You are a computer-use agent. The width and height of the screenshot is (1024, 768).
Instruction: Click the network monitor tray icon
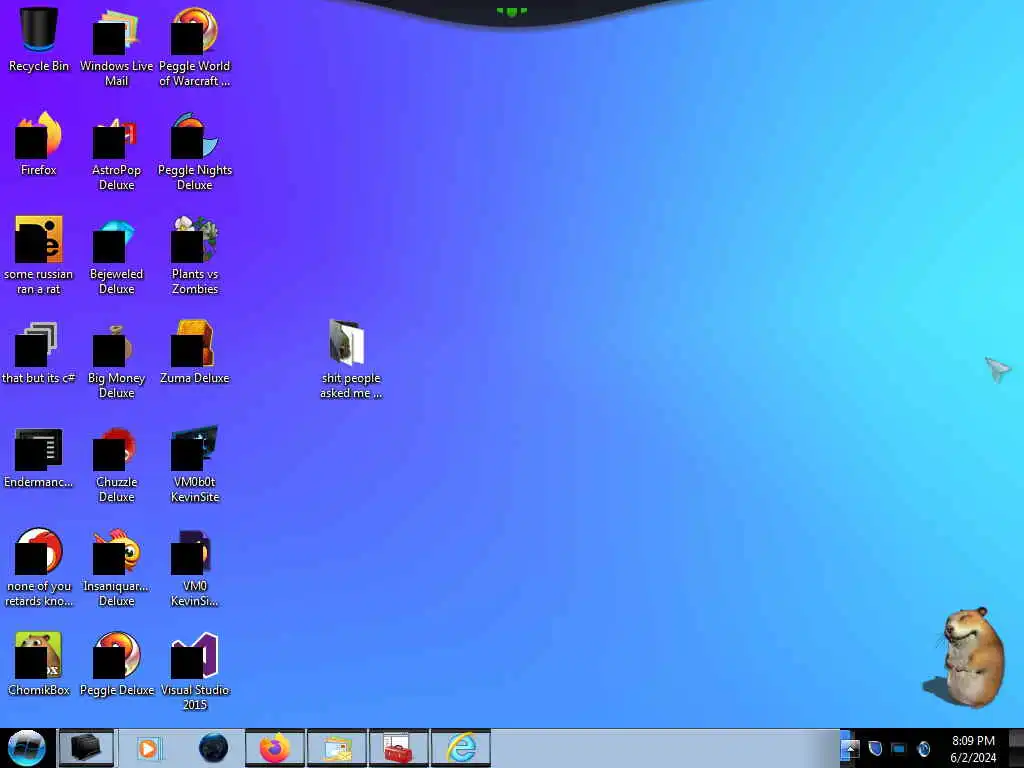tap(899, 749)
